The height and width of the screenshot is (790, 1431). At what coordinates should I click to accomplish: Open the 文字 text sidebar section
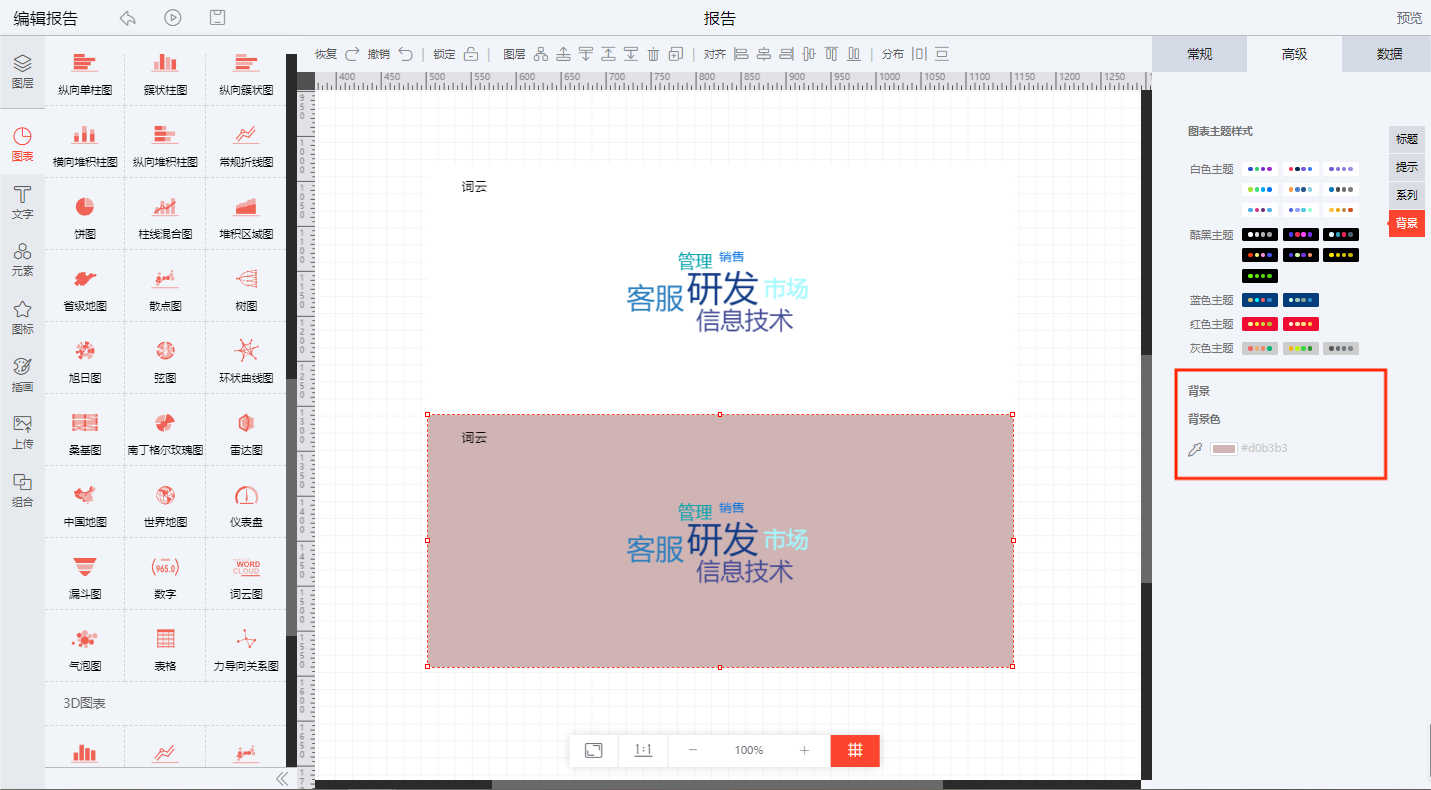pos(22,202)
